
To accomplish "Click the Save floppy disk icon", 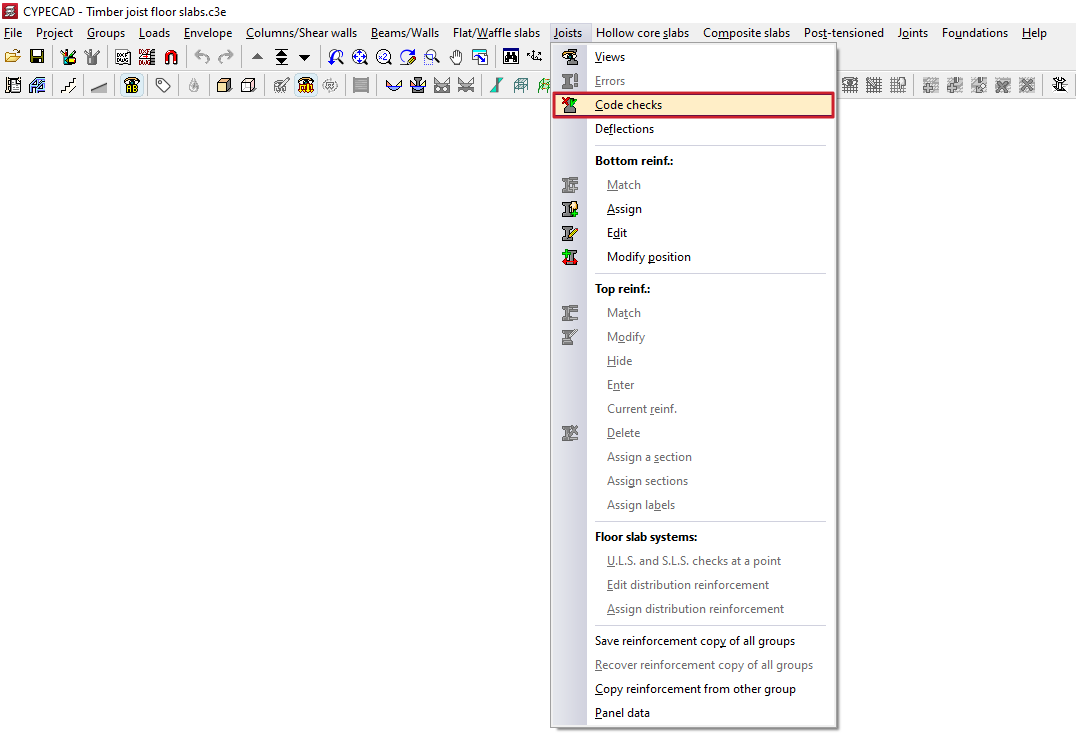I will (x=37, y=57).
